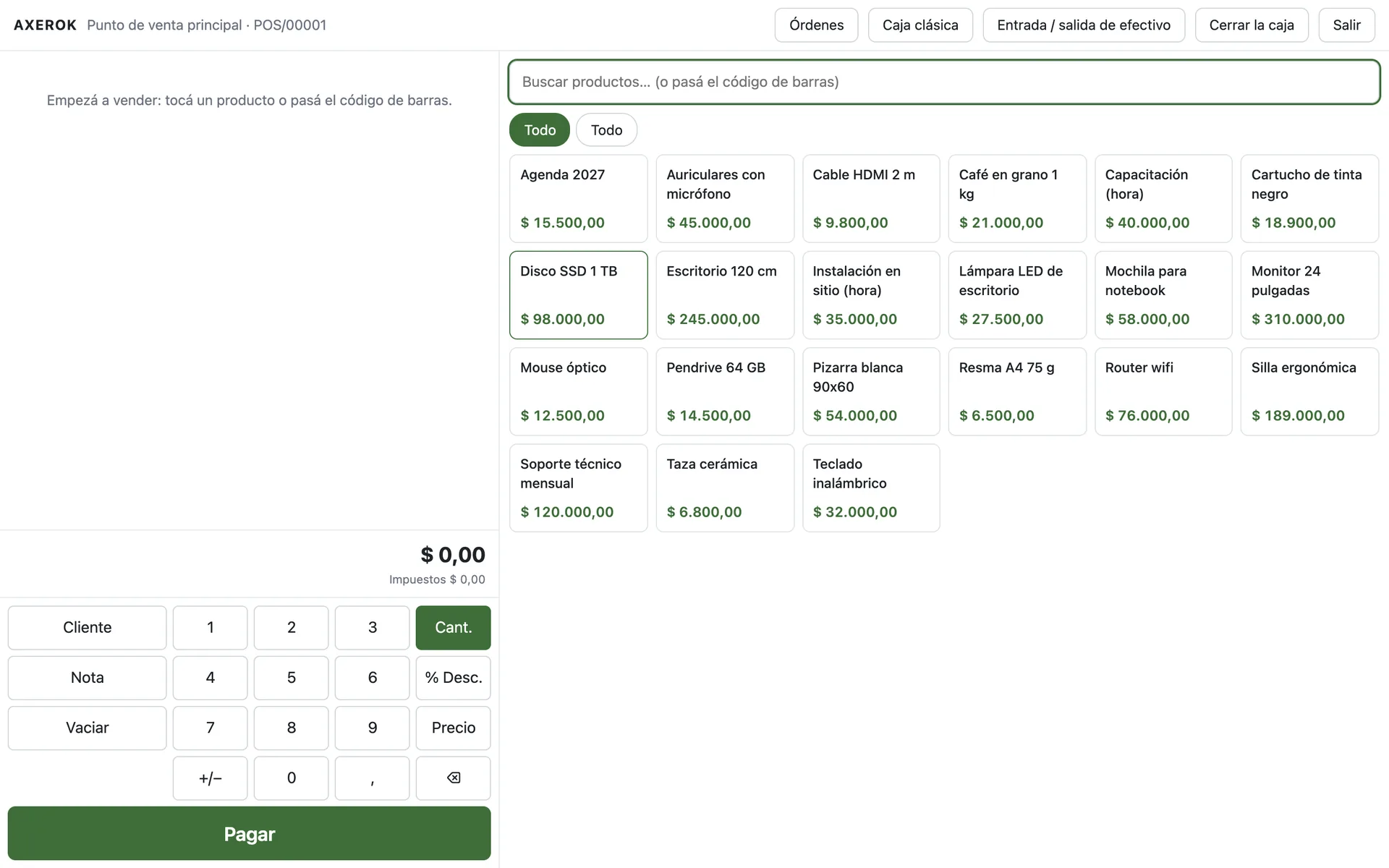
Task: Add Escritorio 120 cm to order
Action: click(x=725, y=295)
